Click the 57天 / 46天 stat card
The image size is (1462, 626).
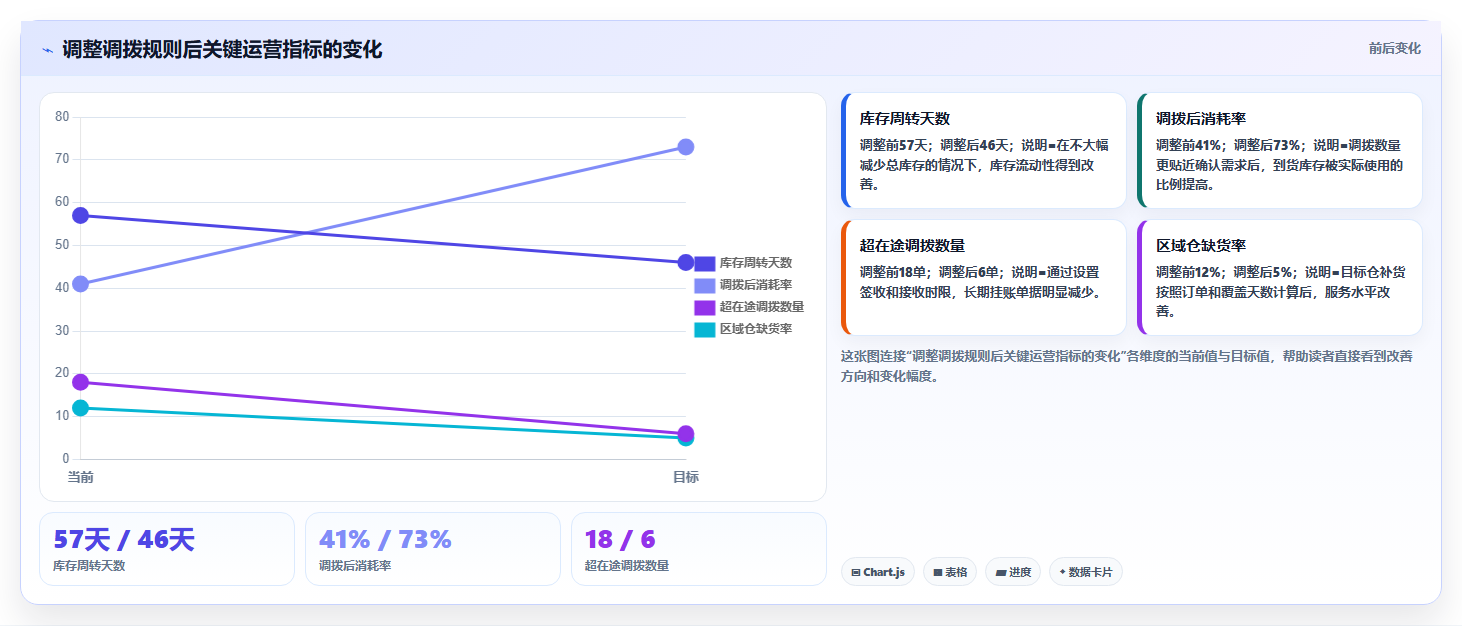(x=167, y=549)
